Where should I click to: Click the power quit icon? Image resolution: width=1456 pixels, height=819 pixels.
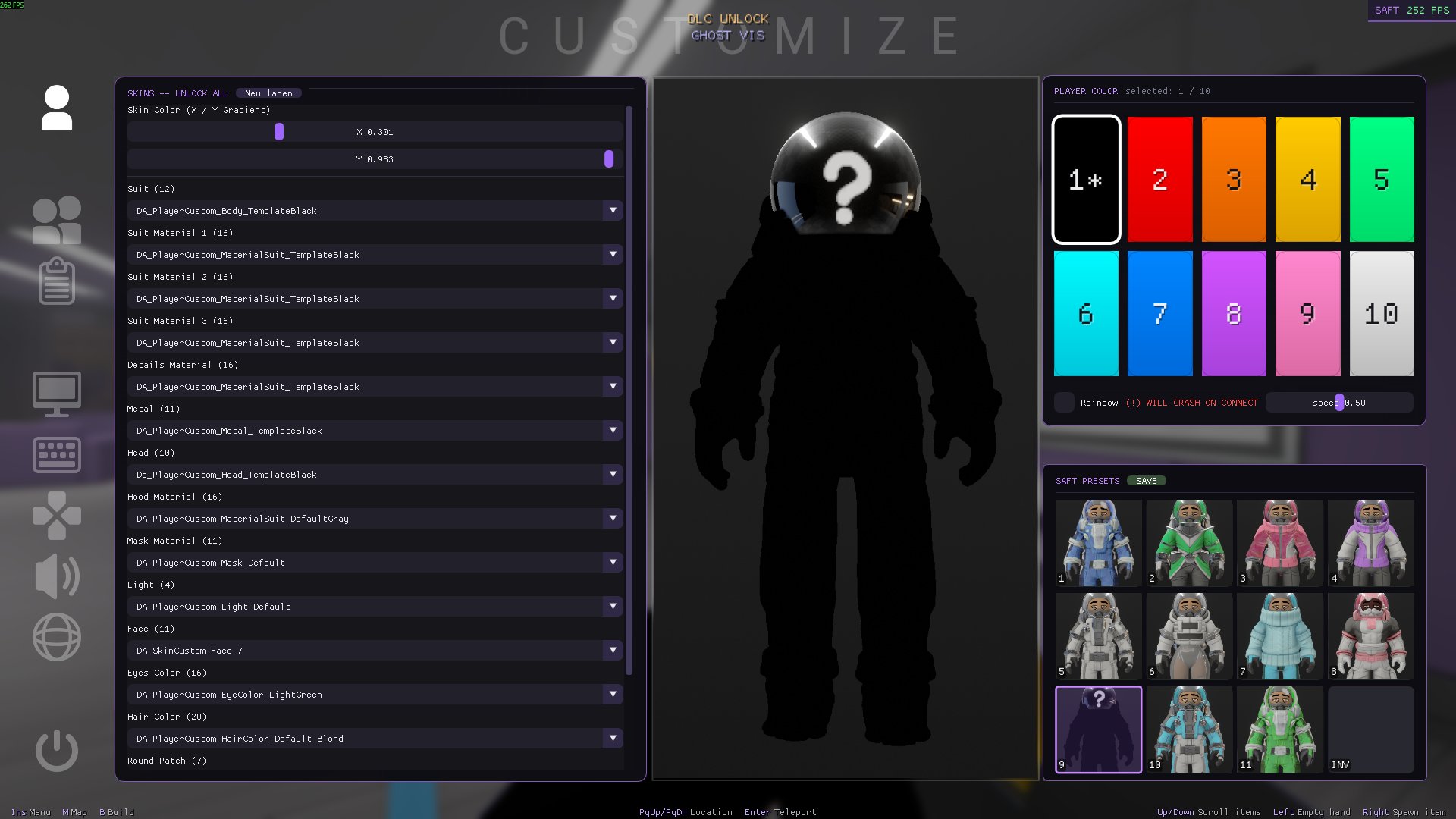pos(57,751)
